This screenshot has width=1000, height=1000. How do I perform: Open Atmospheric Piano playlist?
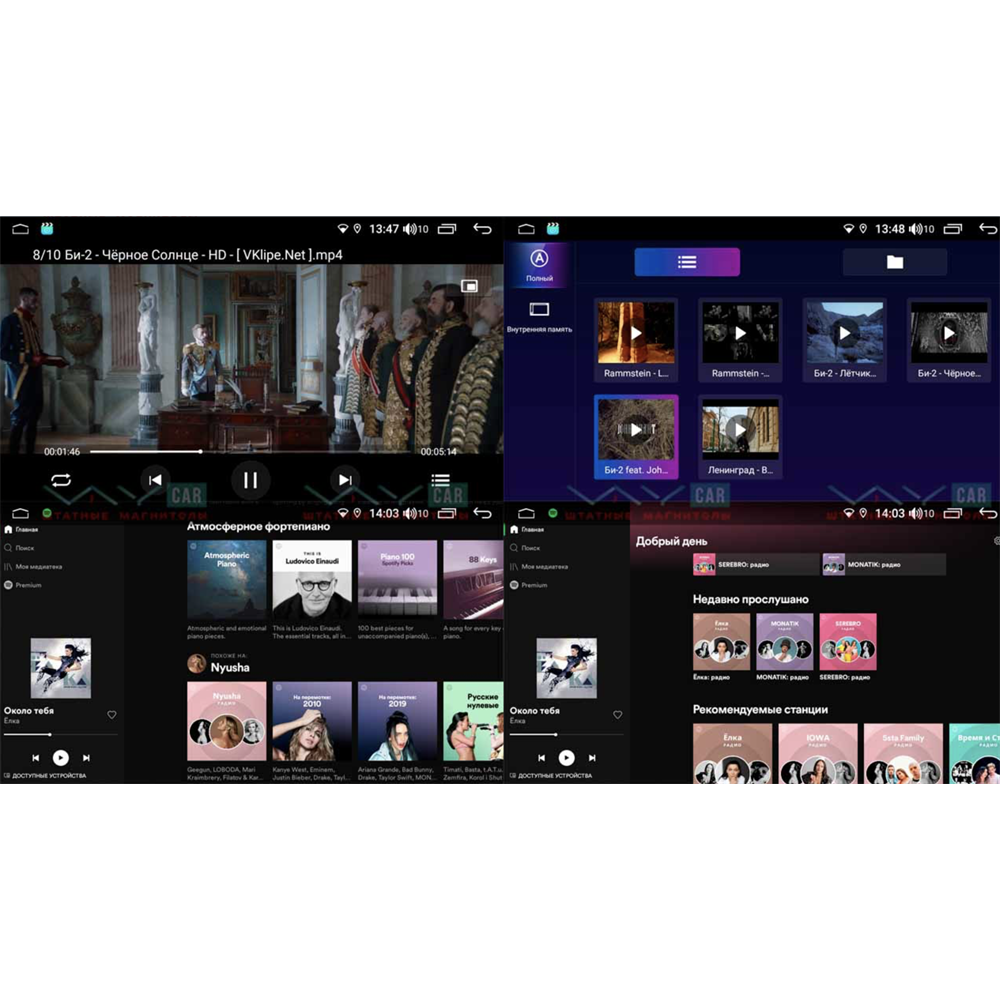point(226,590)
